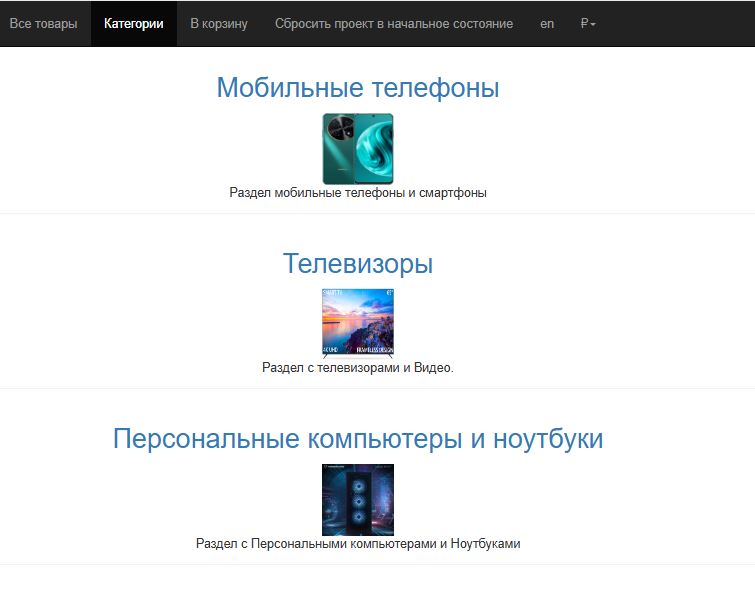Click the Smart TV label on TV picture

(x=332, y=292)
